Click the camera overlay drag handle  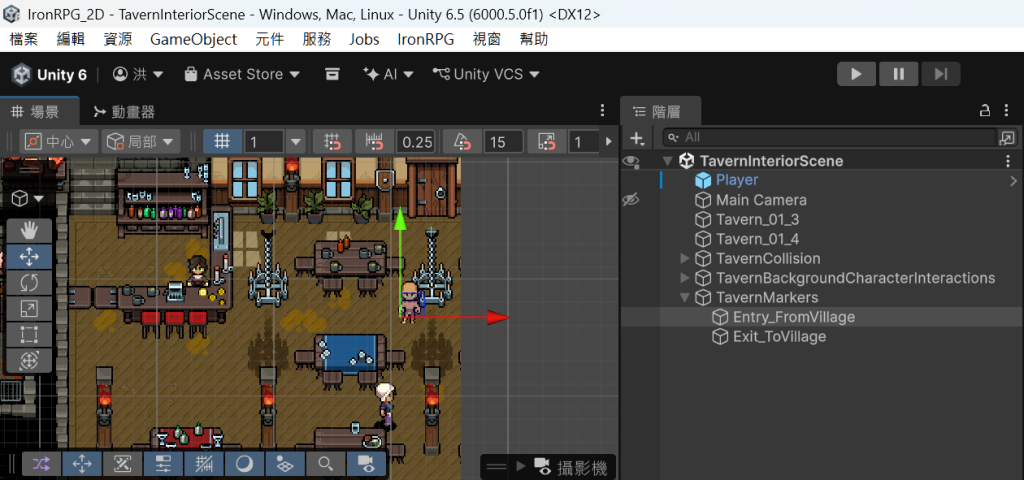pos(496,467)
